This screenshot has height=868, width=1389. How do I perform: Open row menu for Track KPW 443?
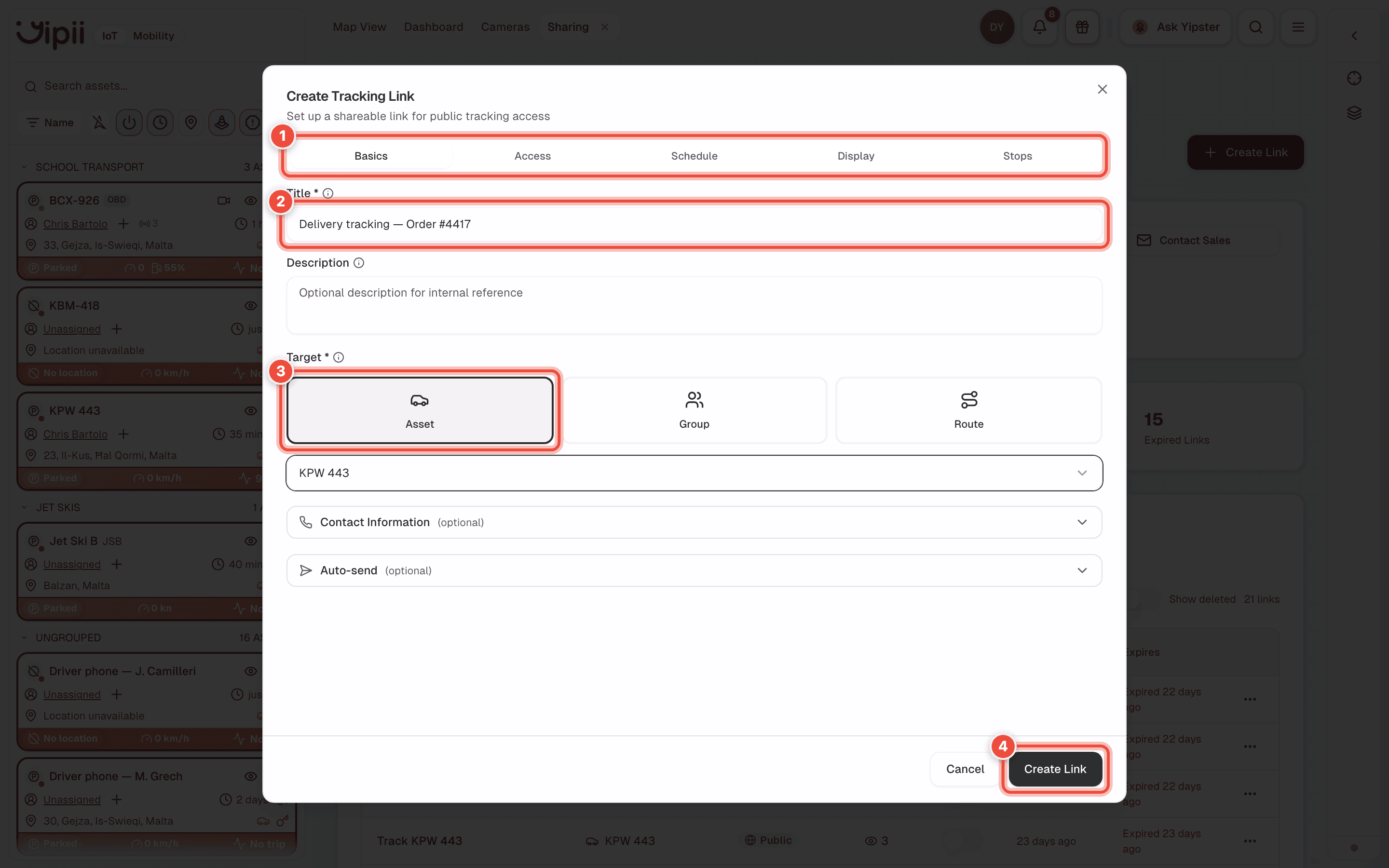(x=1250, y=841)
